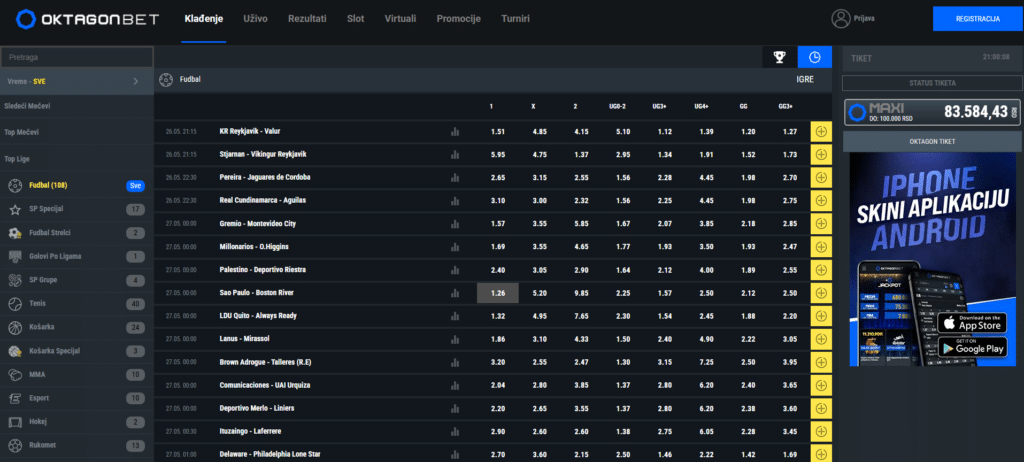This screenshot has height=462, width=1024.
Task: Open statistics icon for KR Reykjavik - Valur
Action: pos(455,131)
